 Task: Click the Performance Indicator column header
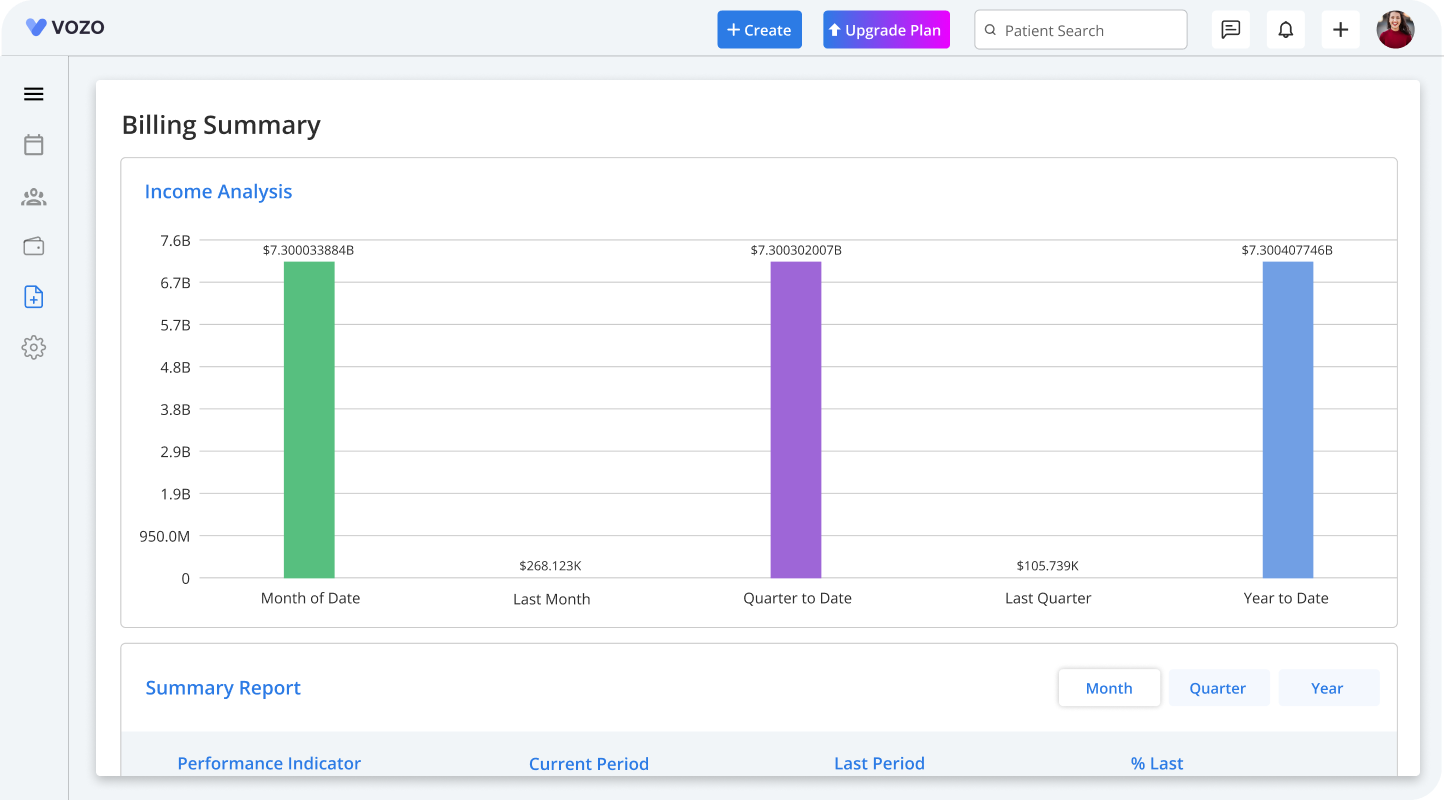pyautogui.click(x=269, y=763)
